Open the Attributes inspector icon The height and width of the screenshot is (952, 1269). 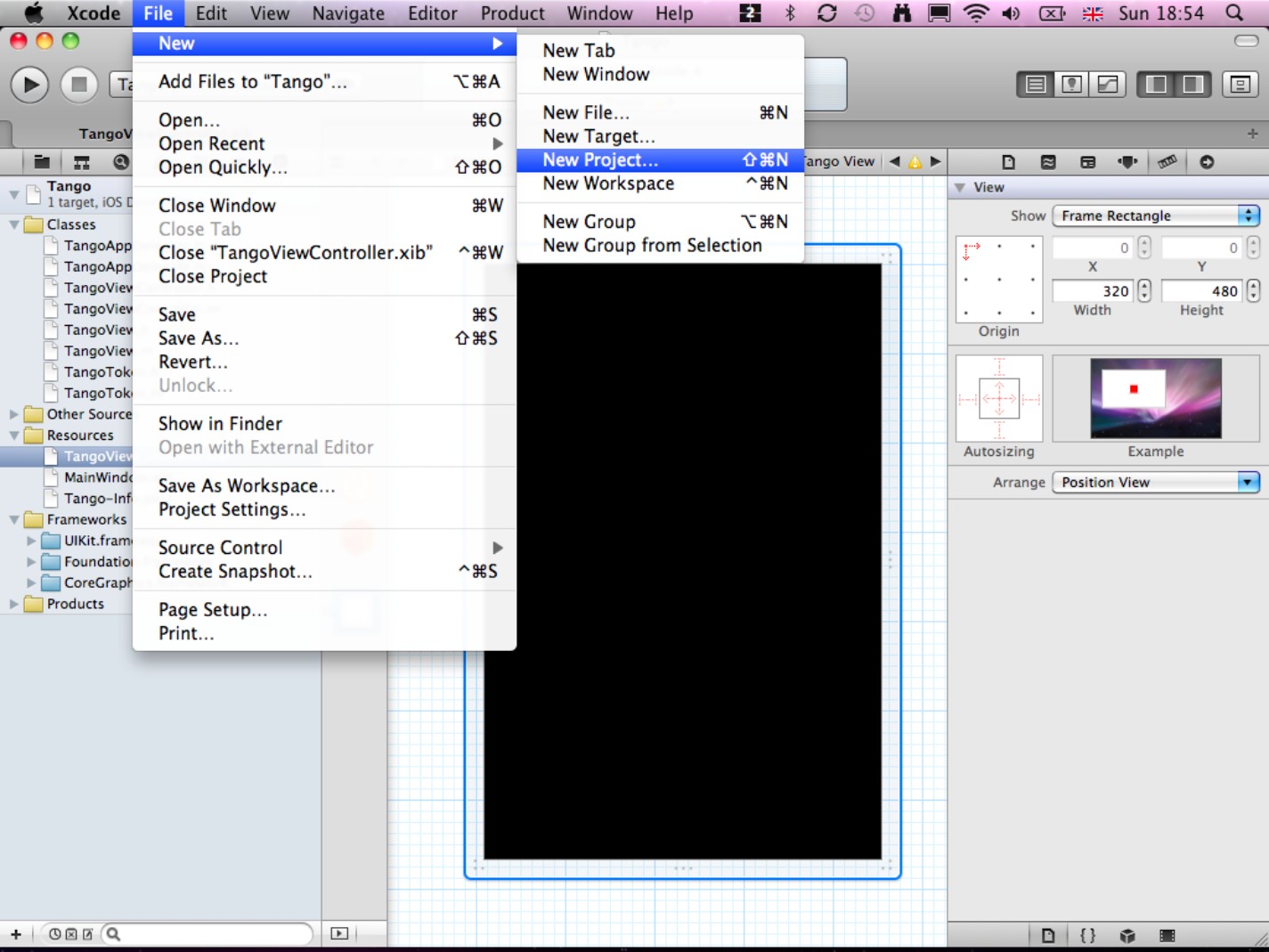point(1127,162)
